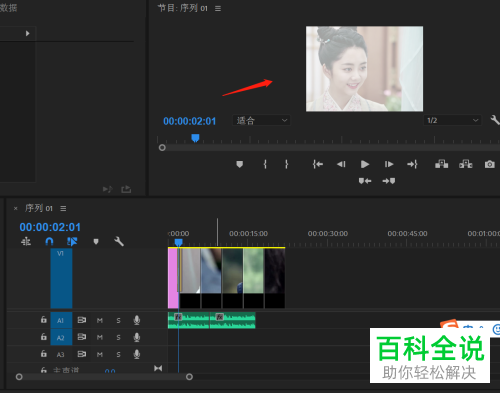Screen dimensions: 500x393
Task: Enable voice-over record on A2
Action: 137,337
